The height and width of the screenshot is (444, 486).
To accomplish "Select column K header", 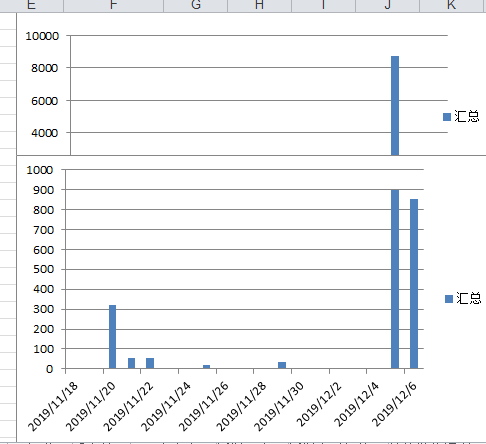I will pos(451,6).
